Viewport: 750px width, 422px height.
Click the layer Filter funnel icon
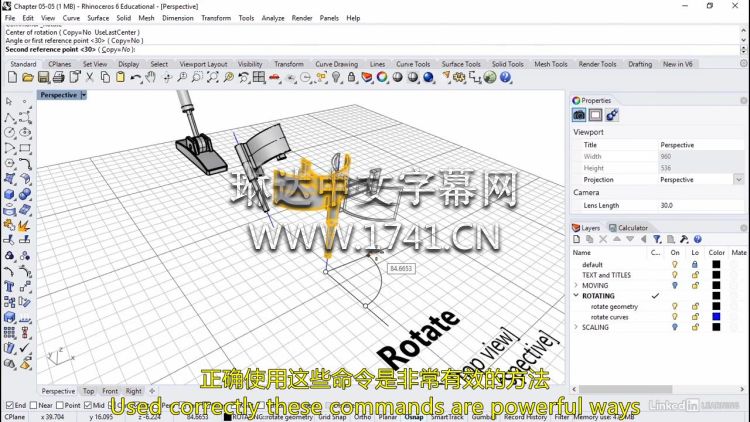(x=657, y=239)
